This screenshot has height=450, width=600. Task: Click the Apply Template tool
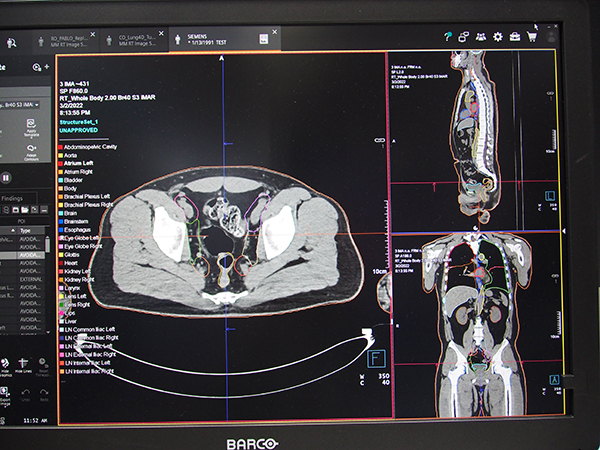(29, 127)
